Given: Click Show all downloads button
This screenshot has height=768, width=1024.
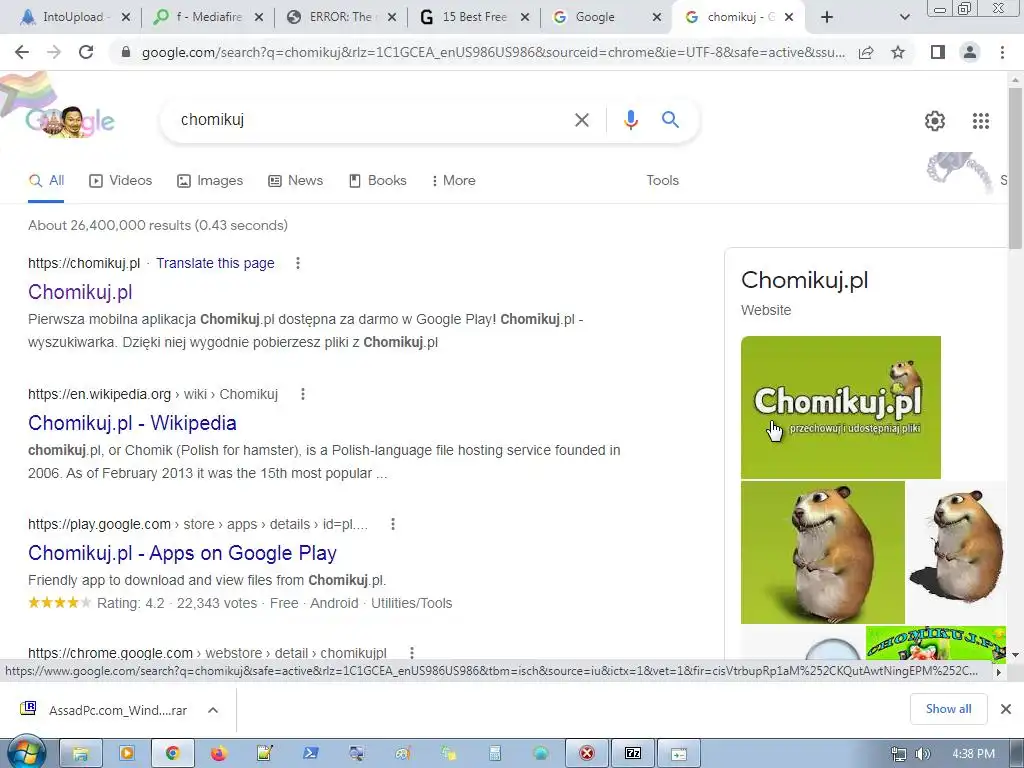Looking at the screenshot, I should 948,709.
